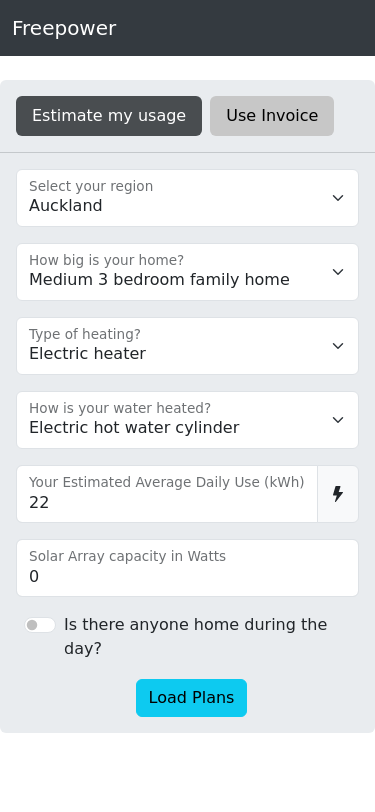This screenshot has width=375, height=812.
Task: Toggle the anyone home during the day switch
Action: [40, 625]
